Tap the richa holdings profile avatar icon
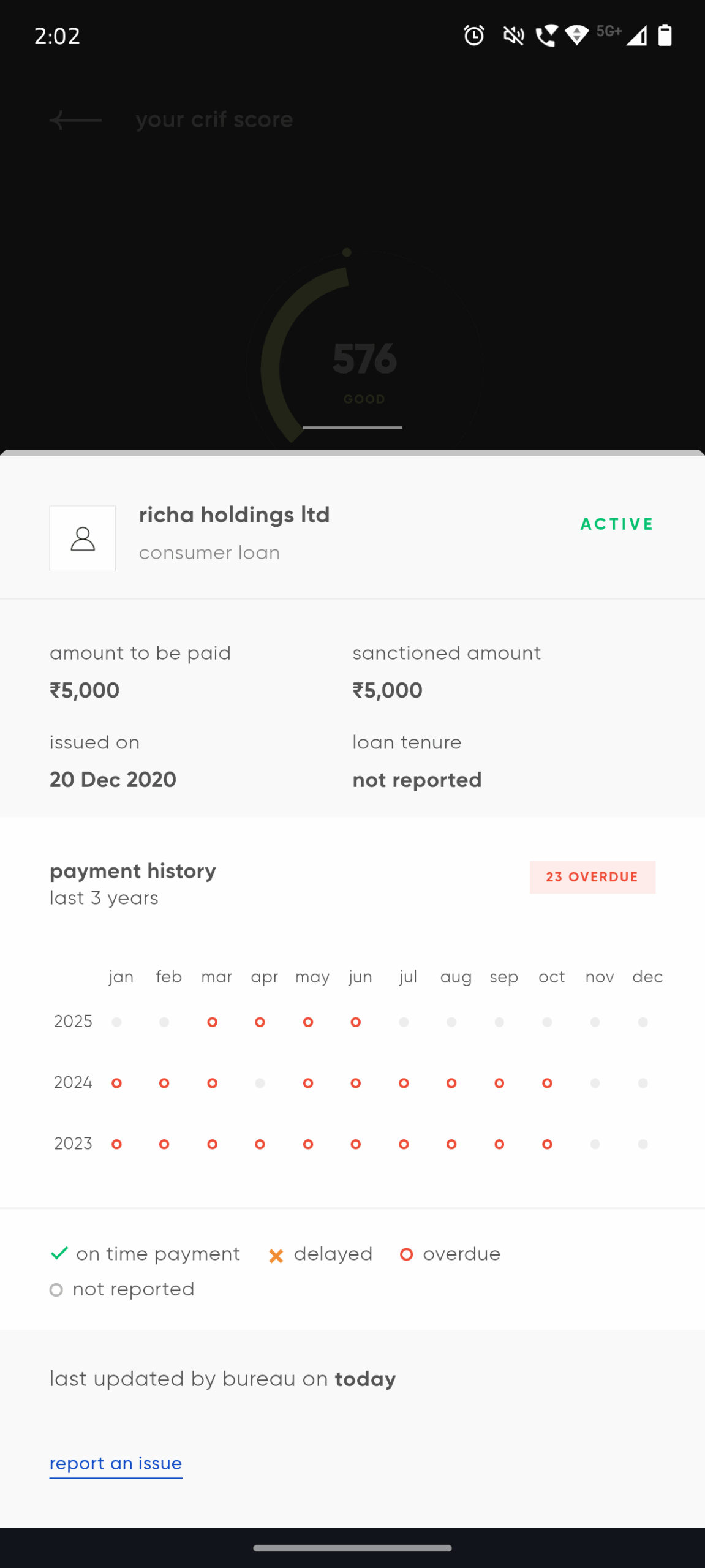Image resolution: width=705 pixels, height=1568 pixels. coord(83,538)
